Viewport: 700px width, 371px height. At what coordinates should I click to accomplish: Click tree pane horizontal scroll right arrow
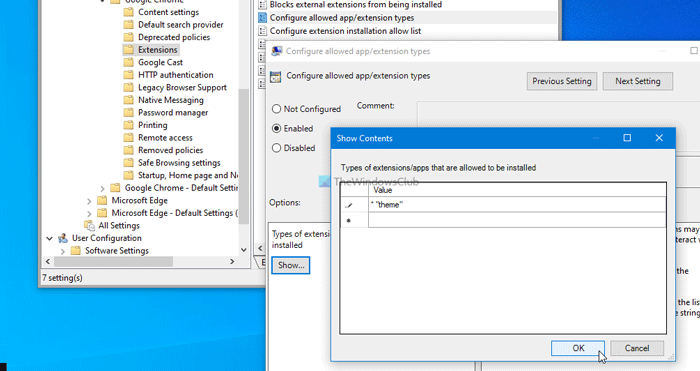tap(232, 261)
